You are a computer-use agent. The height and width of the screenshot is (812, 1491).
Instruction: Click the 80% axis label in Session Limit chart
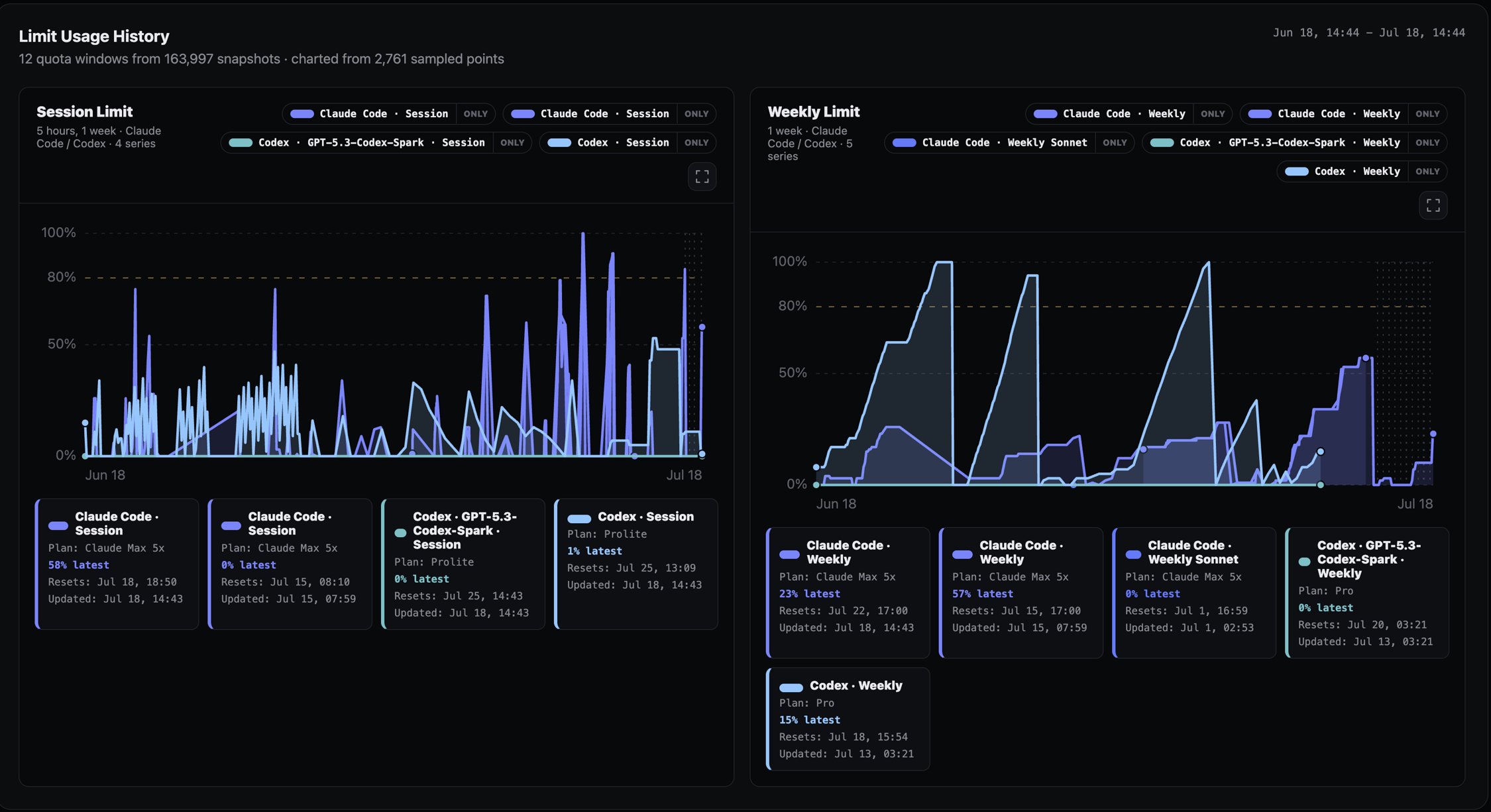(x=61, y=277)
